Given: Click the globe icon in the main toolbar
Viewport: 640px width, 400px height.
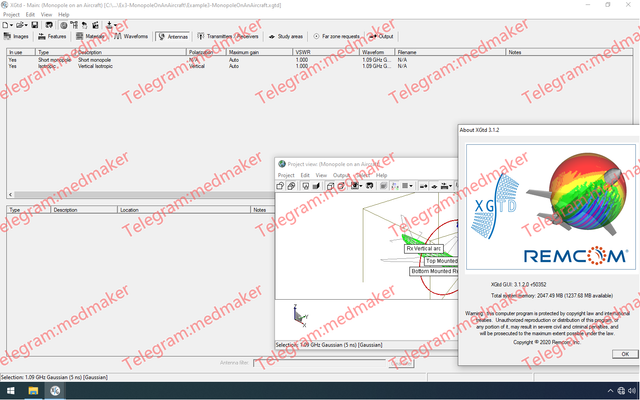Looking at the screenshot, I should 64,25.
